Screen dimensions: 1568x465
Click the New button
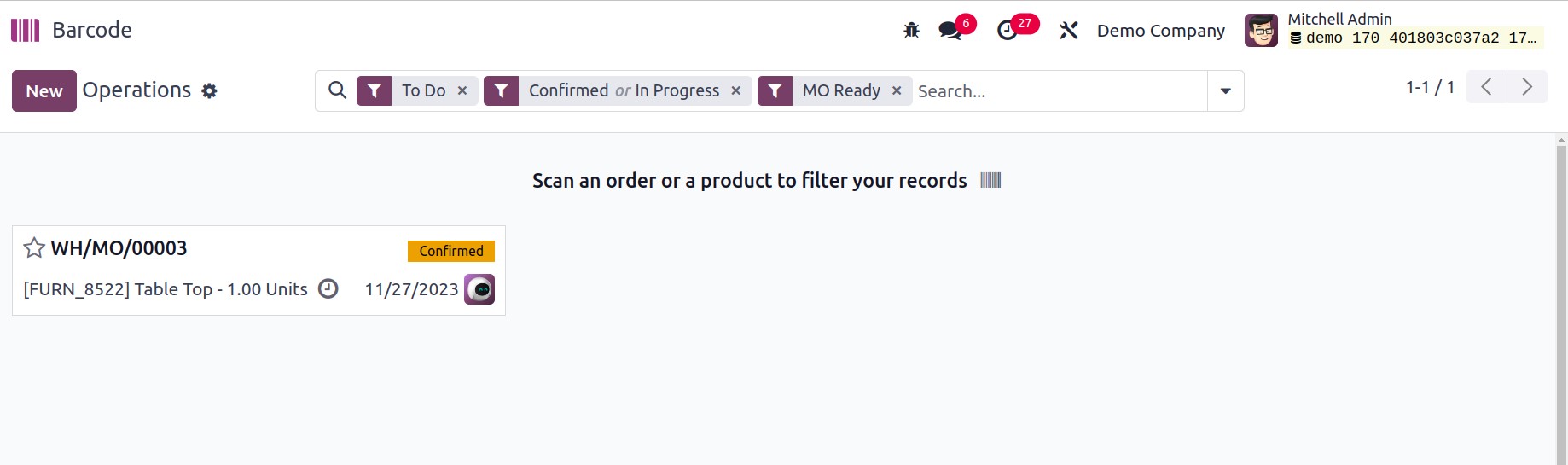click(44, 90)
